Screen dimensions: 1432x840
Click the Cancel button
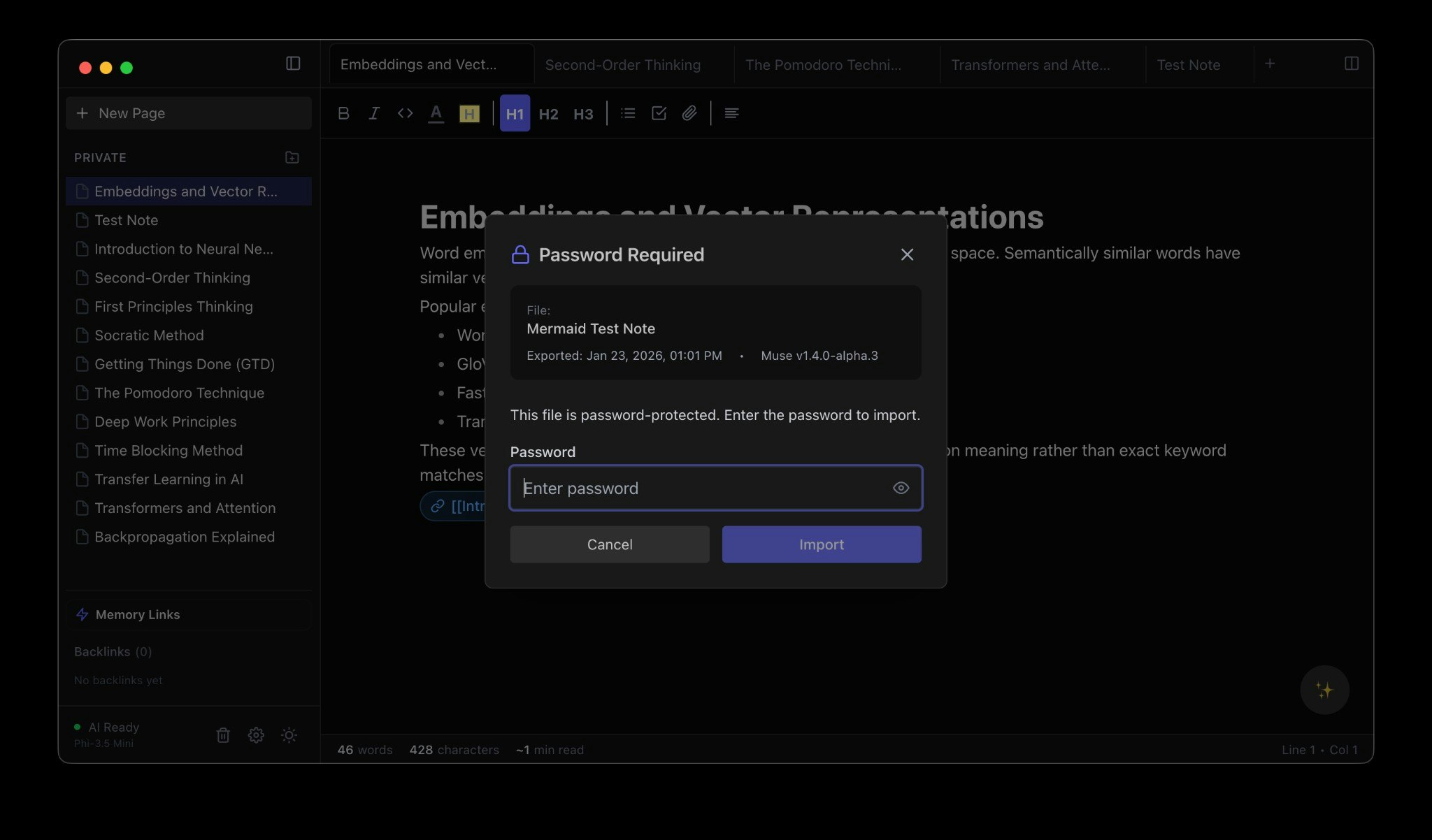point(609,544)
